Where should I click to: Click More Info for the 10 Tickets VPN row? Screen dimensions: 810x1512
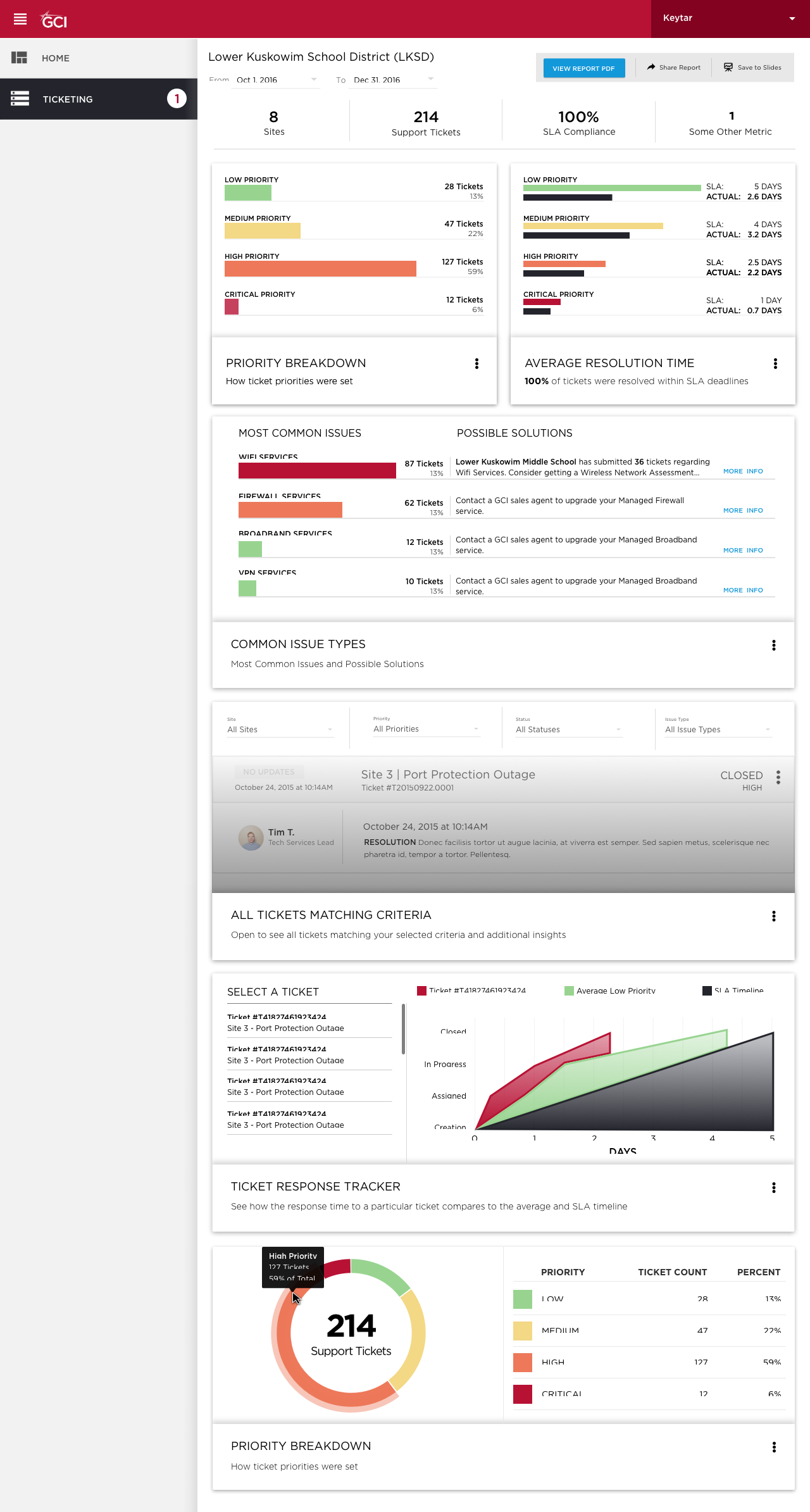click(743, 590)
